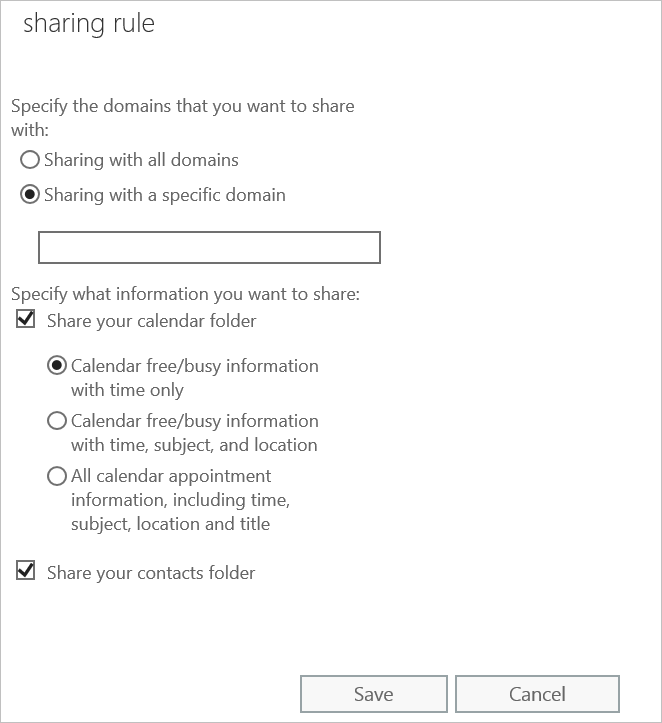Click the "subject, location and title" label text
Image resolution: width=662 pixels, height=723 pixels.
coord(171,524)
